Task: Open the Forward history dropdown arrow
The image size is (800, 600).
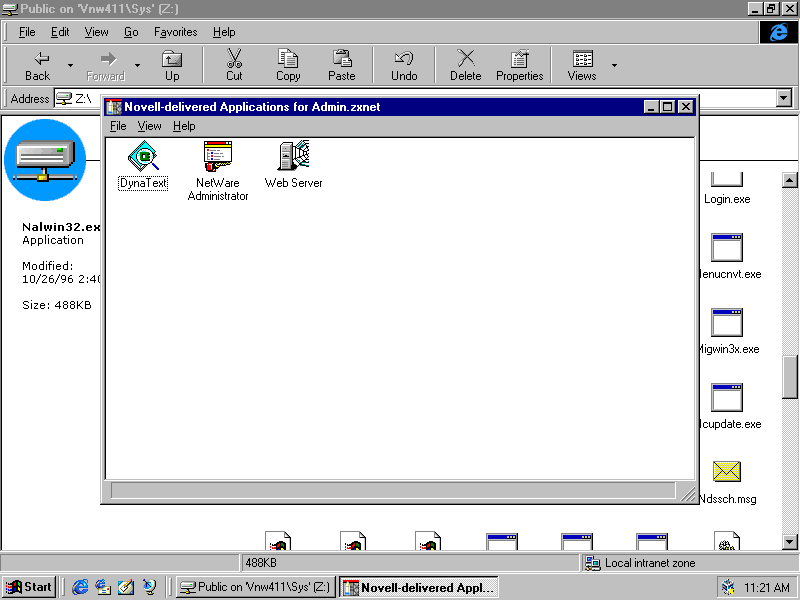Action: coord(137,66)
